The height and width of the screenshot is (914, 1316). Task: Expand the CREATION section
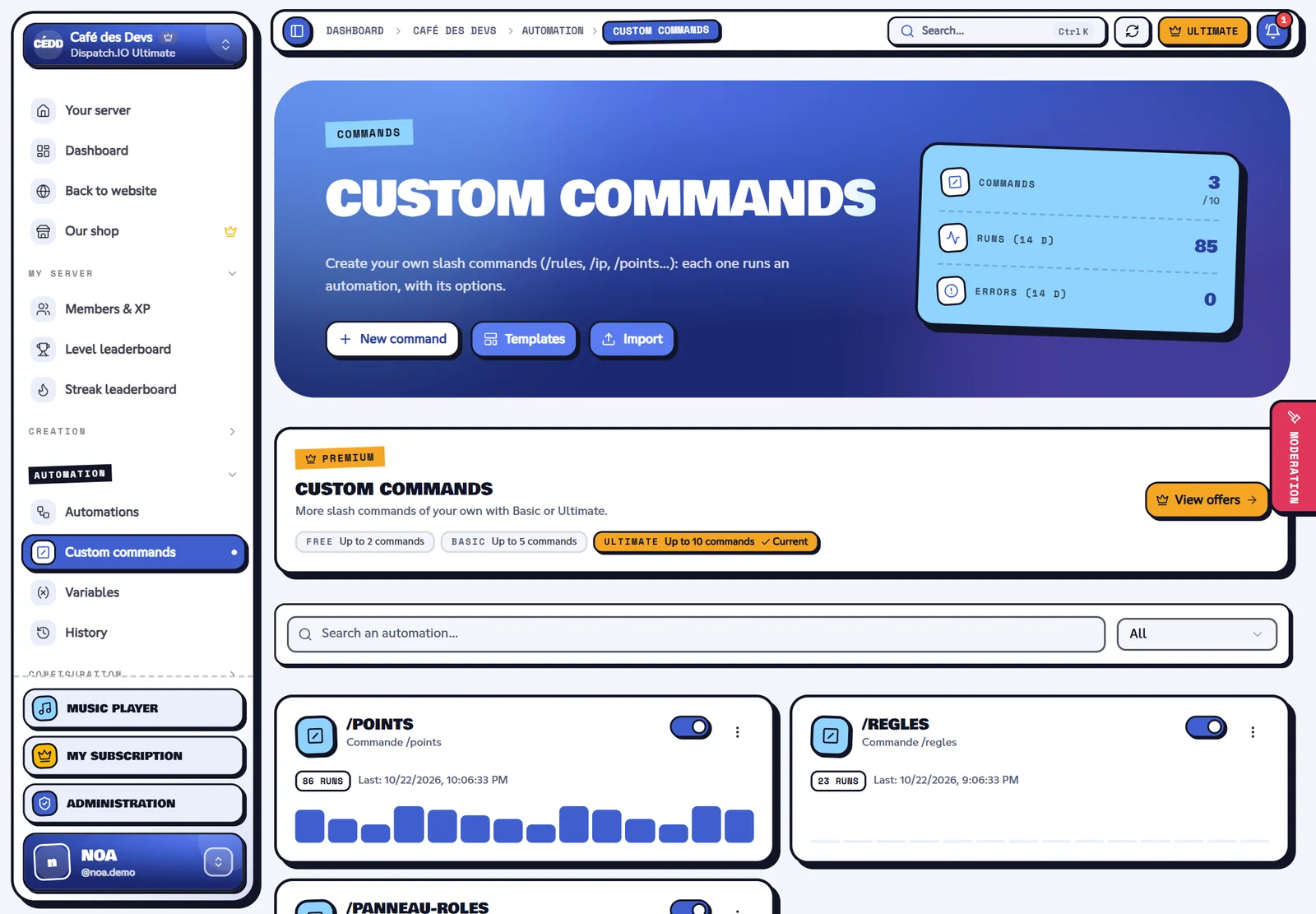point(232,432)
